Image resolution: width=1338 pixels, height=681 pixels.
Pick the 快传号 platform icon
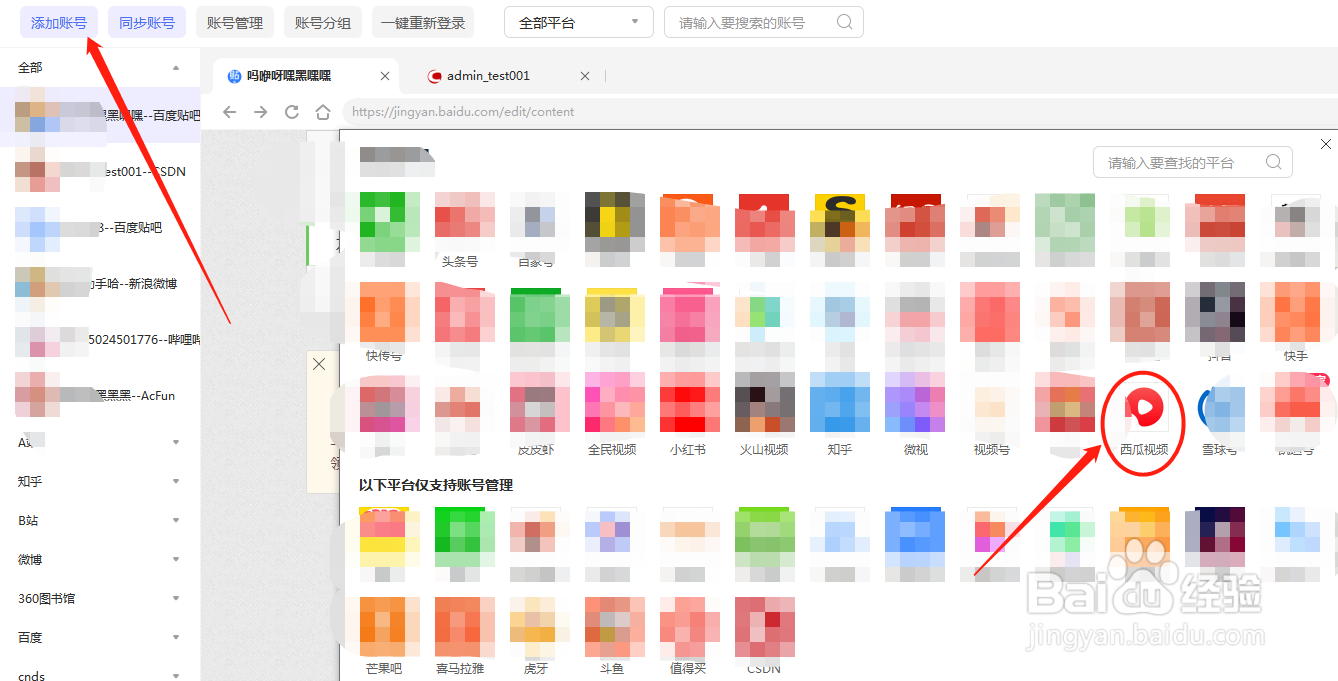pyautogui.click(x=389, y=312)
